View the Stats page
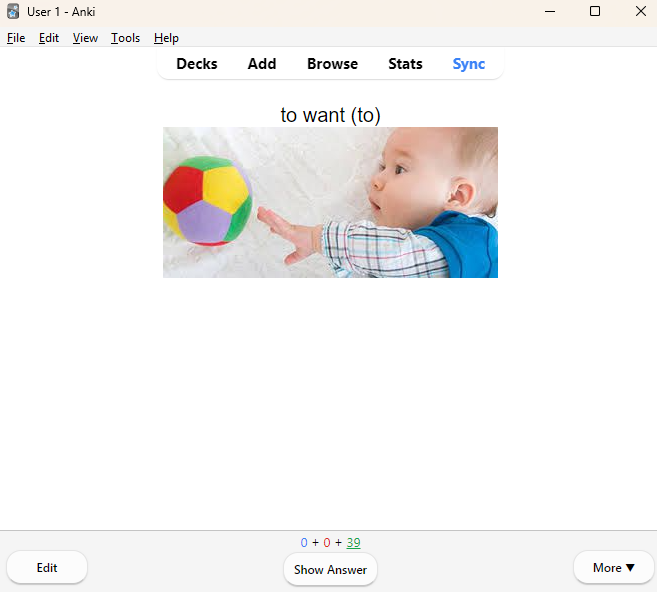 [x=405, y=64]
